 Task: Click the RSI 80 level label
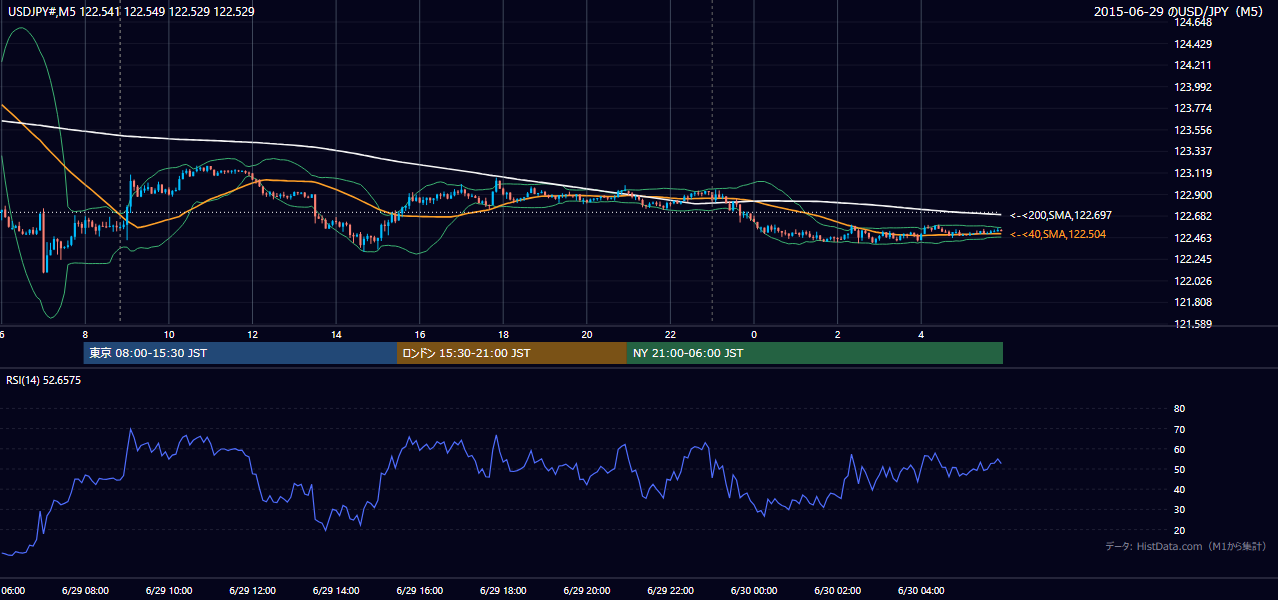click(1179, 409)
